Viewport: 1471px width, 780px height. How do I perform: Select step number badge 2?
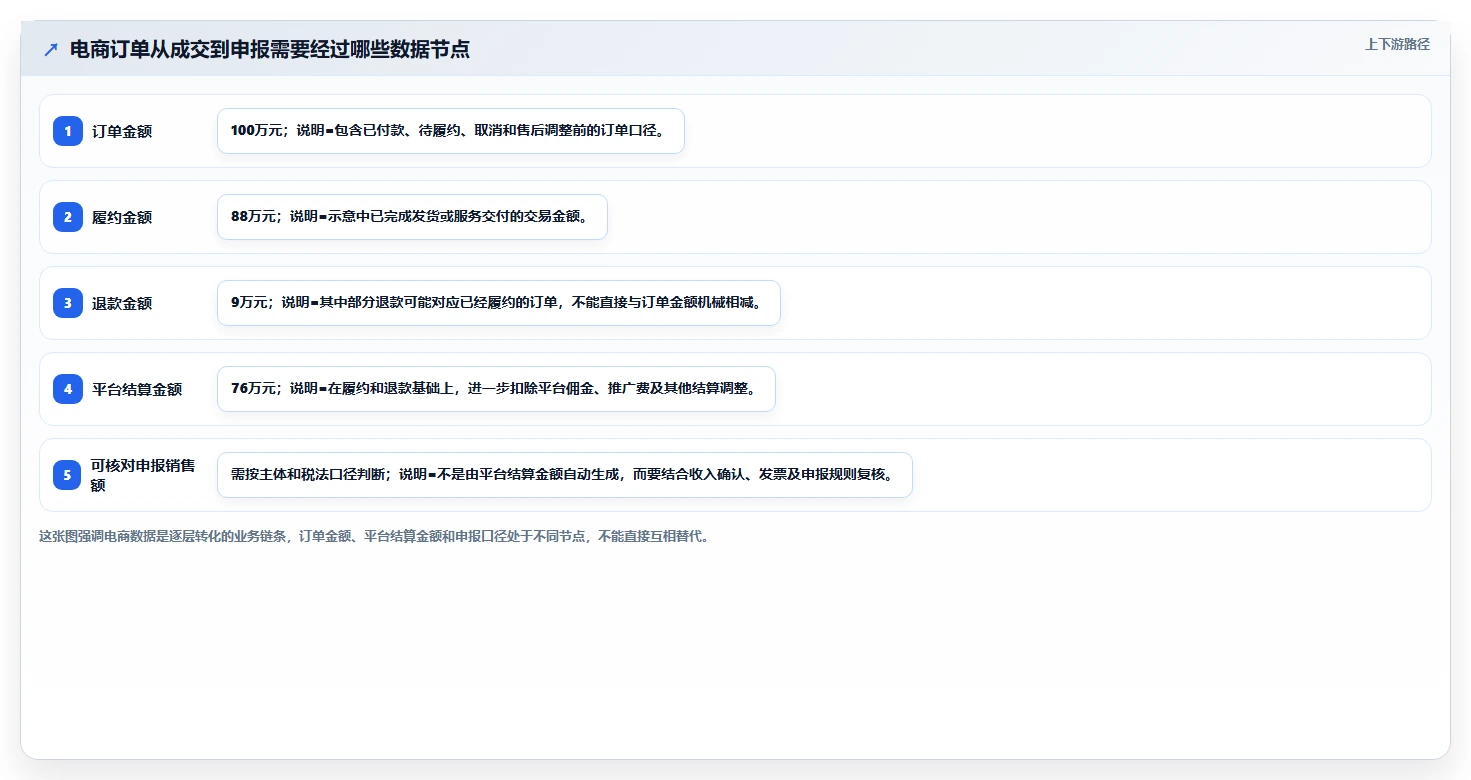click(x=68, y=217)
